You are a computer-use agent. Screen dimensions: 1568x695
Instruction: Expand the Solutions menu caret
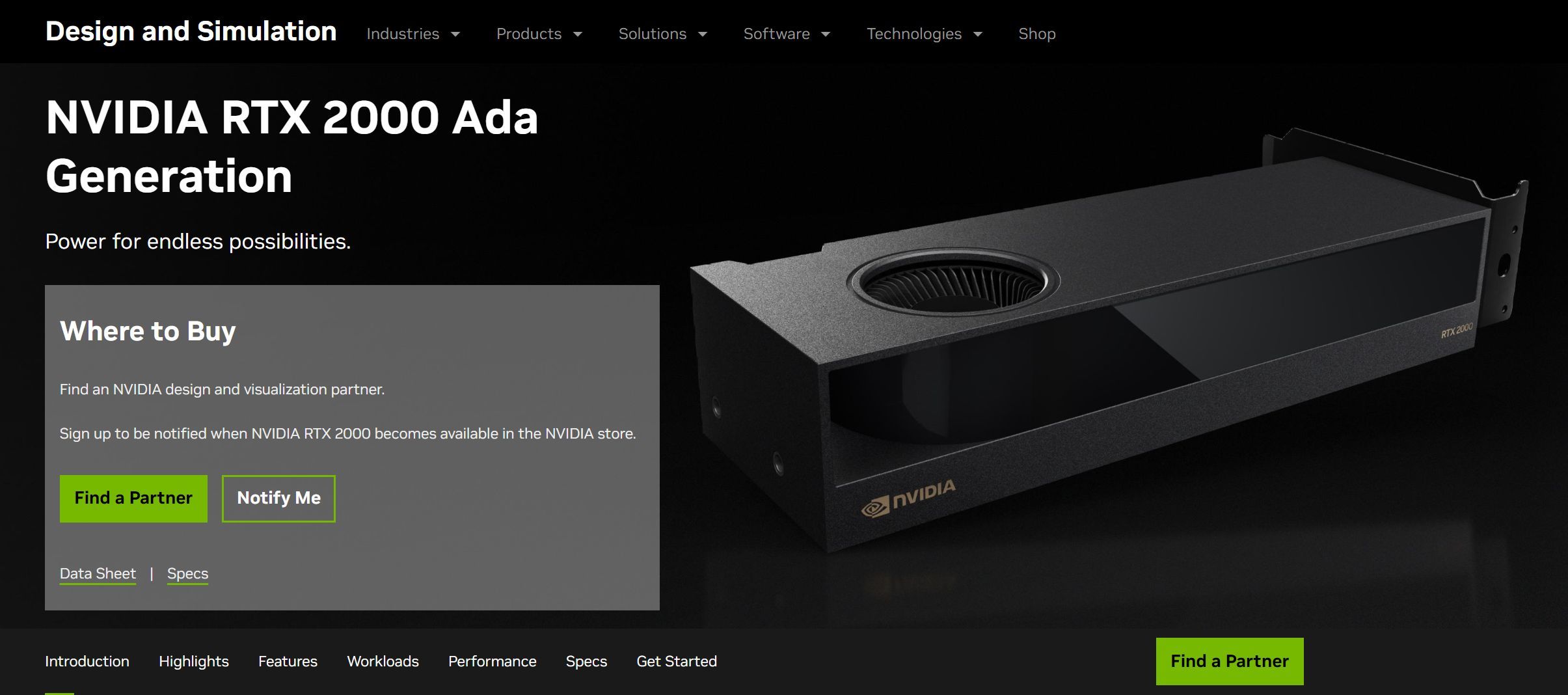tap(703, 34)
